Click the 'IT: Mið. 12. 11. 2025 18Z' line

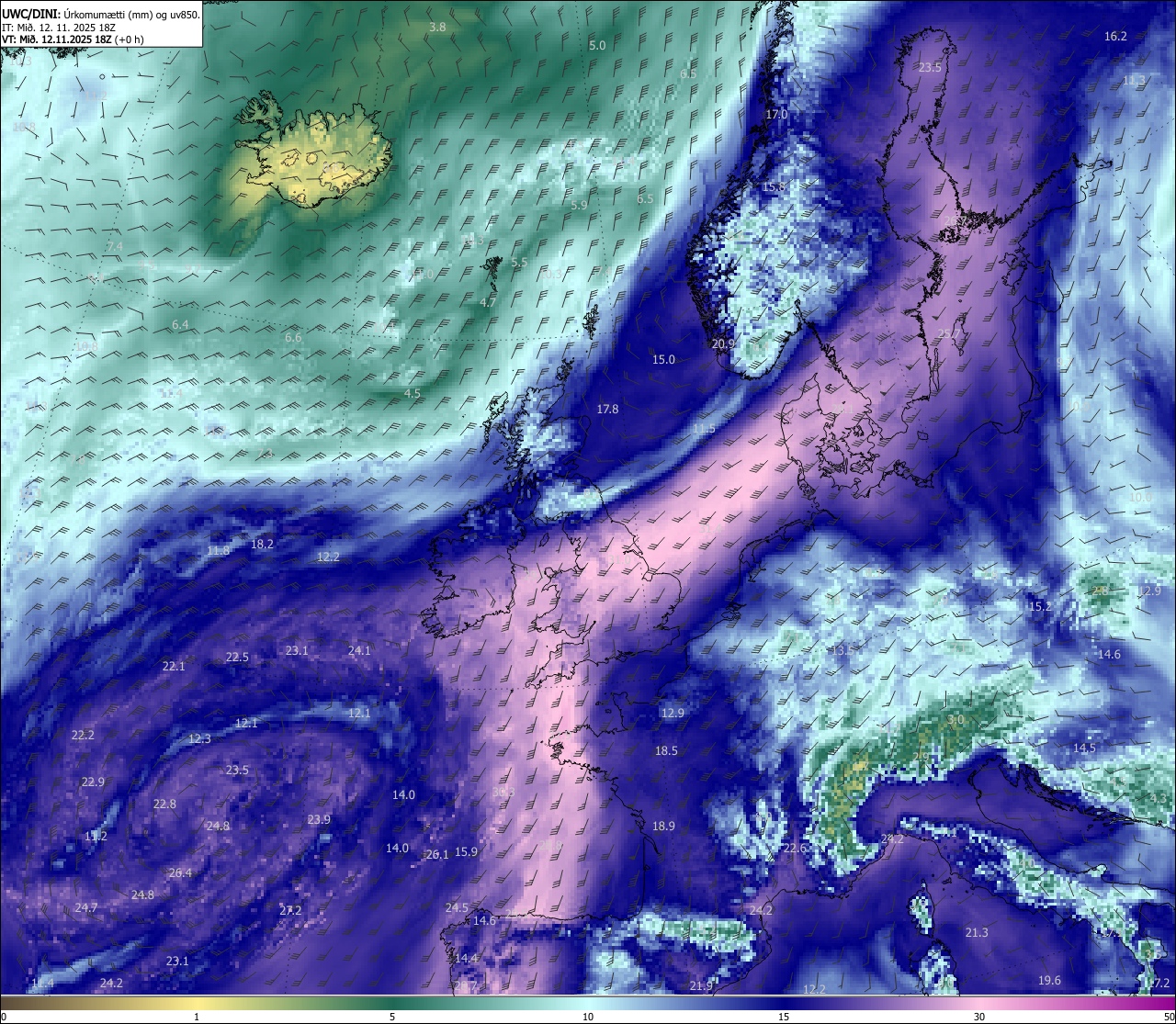click(x=59, y=28)
